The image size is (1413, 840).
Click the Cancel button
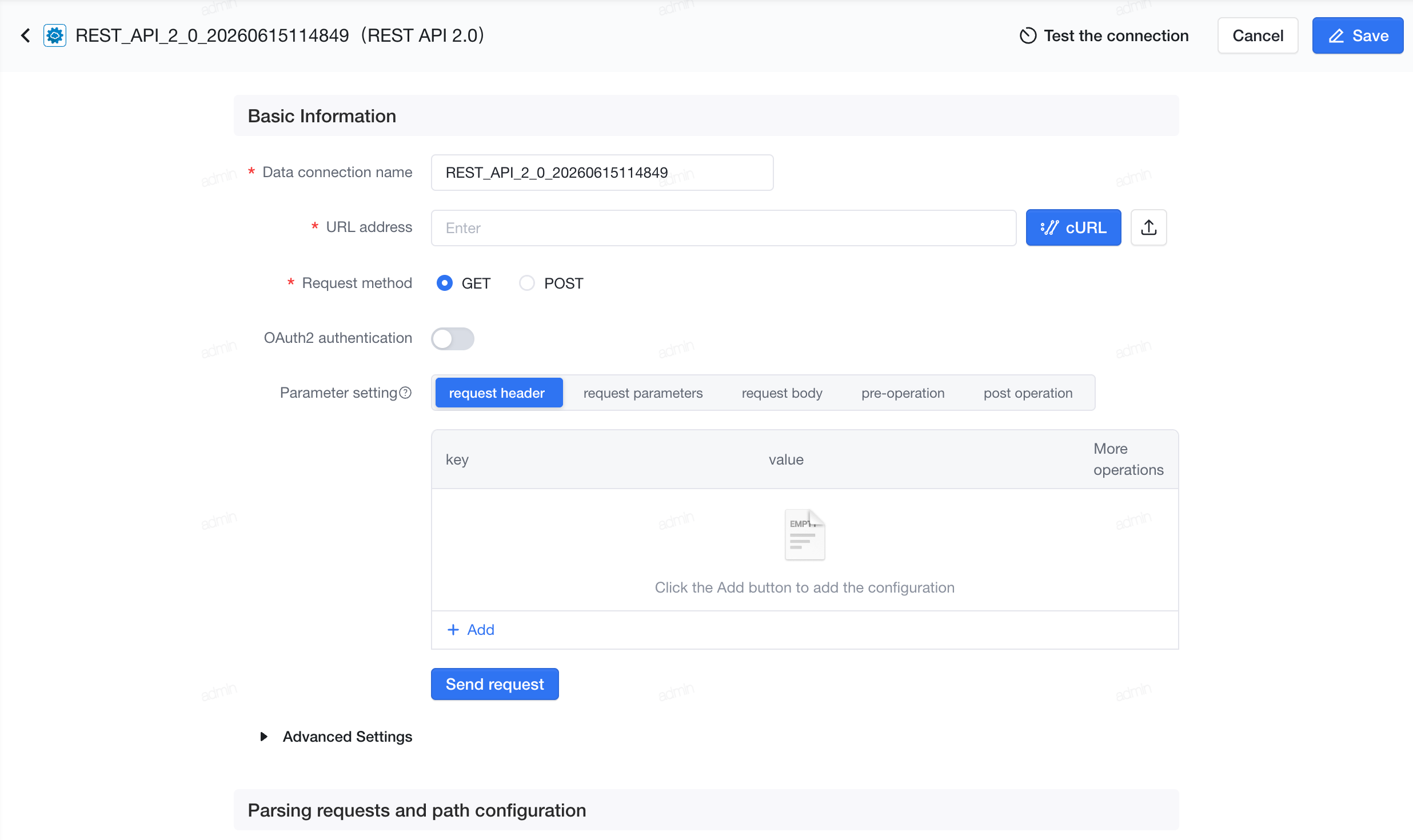pos(1258,35)
